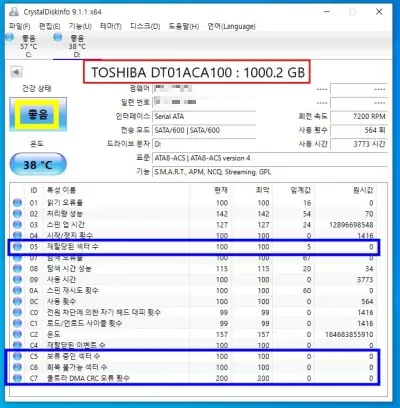400x408 pixels.
Task: Click raw value 34 in row 08
Action: (369, 268)
